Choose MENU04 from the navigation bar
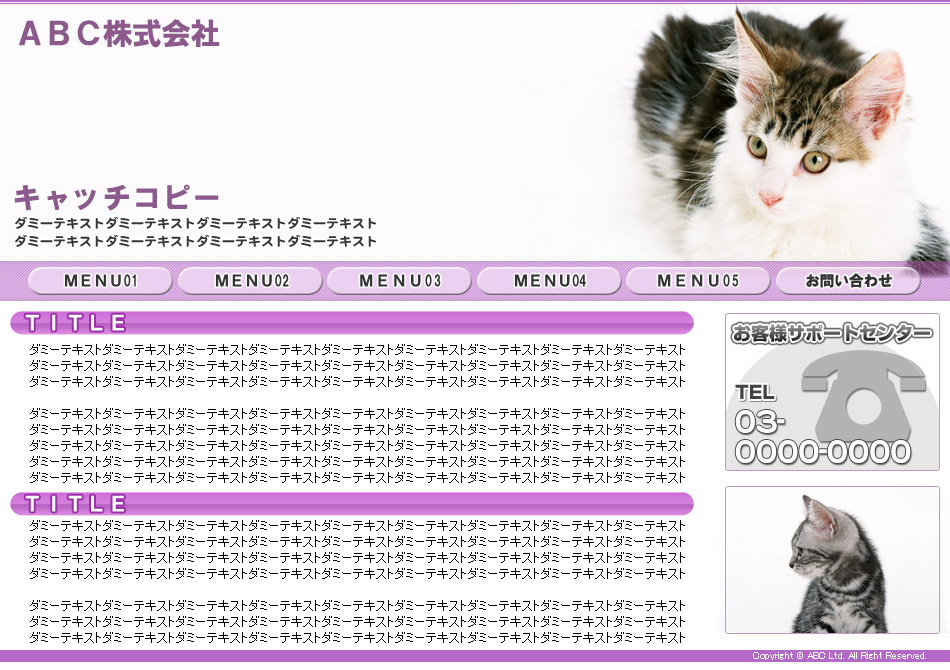 coord(549,281)
